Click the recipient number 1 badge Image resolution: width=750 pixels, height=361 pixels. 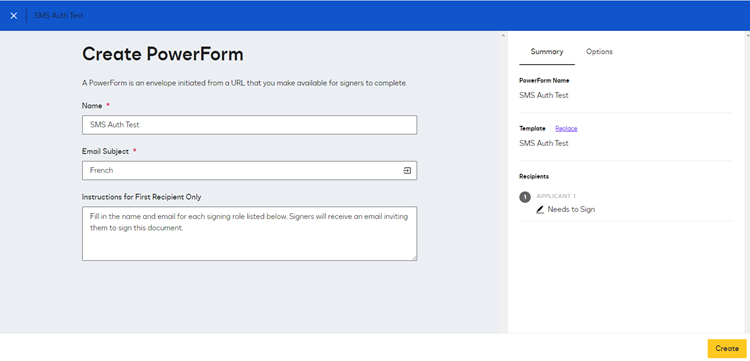(x=525, y=197)
